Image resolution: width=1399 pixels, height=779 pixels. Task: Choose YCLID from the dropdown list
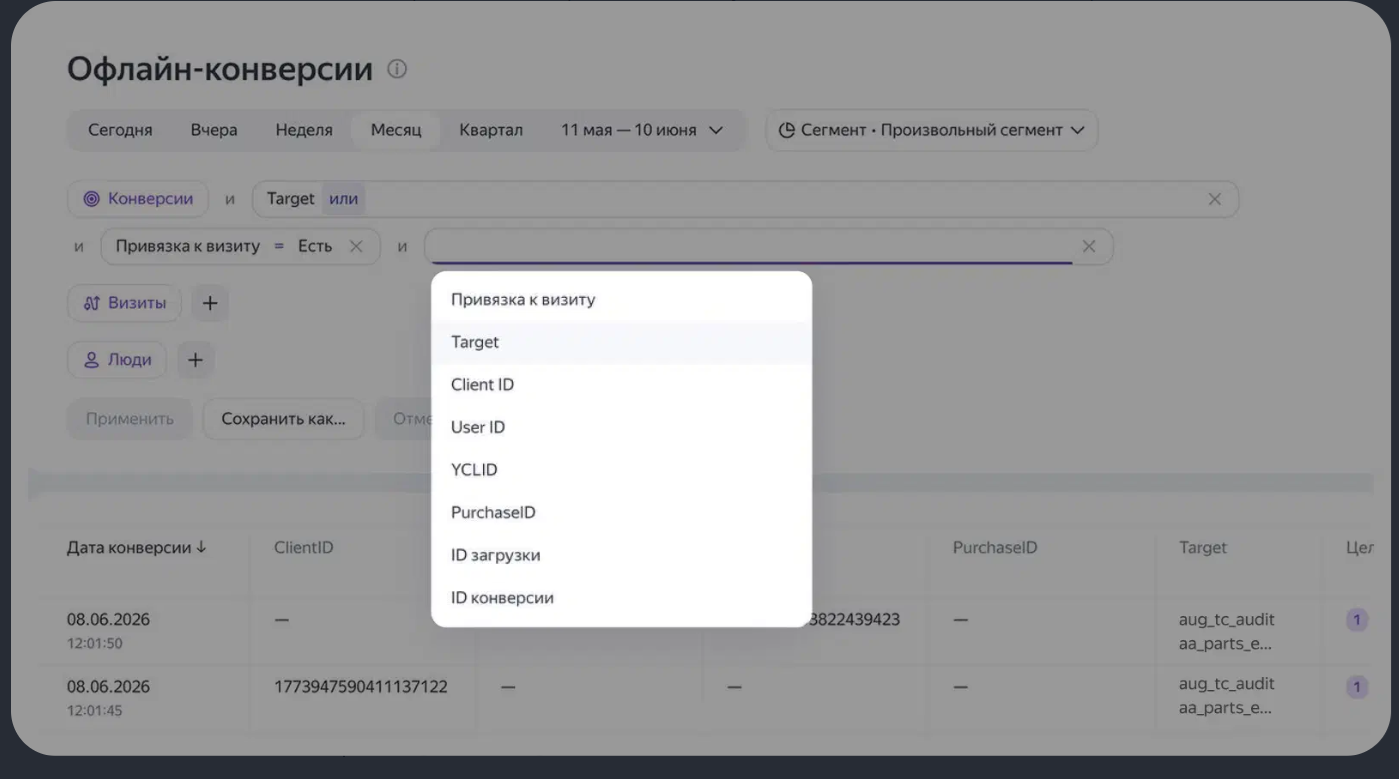pyautogui.click(x=621, y=470)
